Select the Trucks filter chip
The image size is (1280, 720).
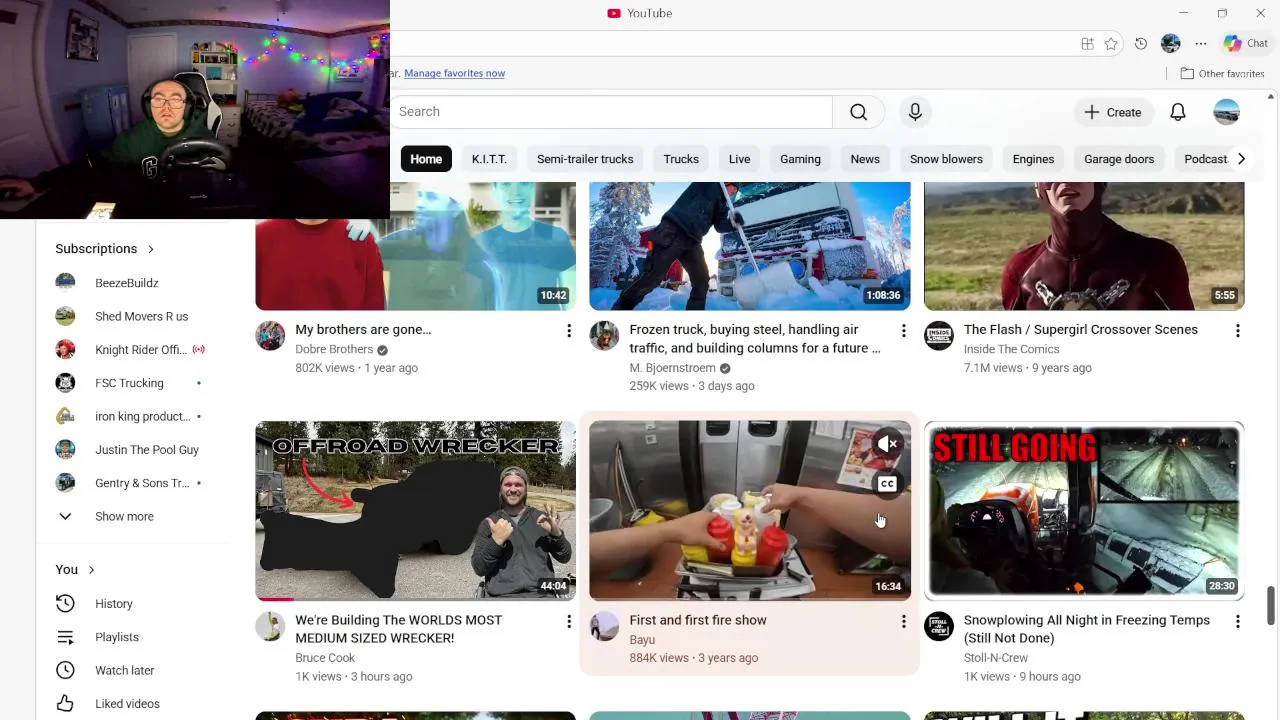681,159
